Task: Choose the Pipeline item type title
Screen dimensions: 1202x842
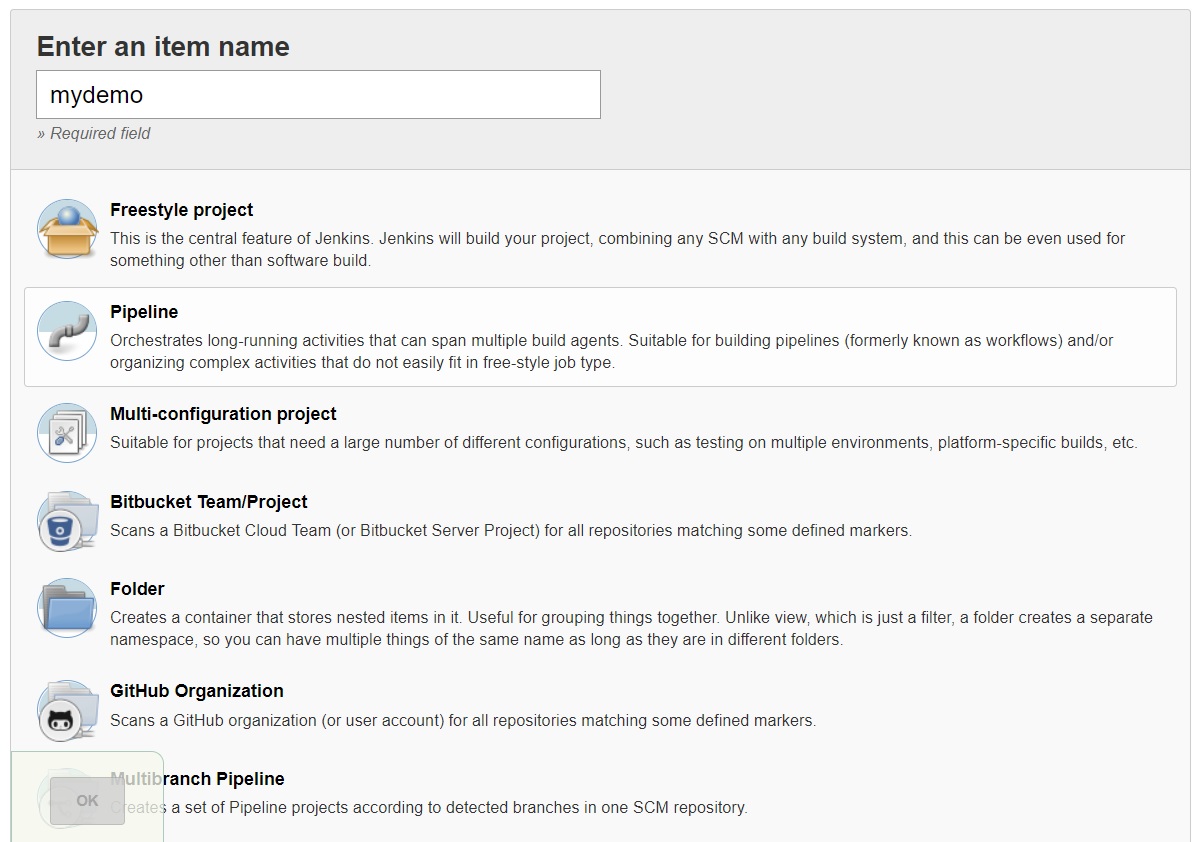Action: 144,312
